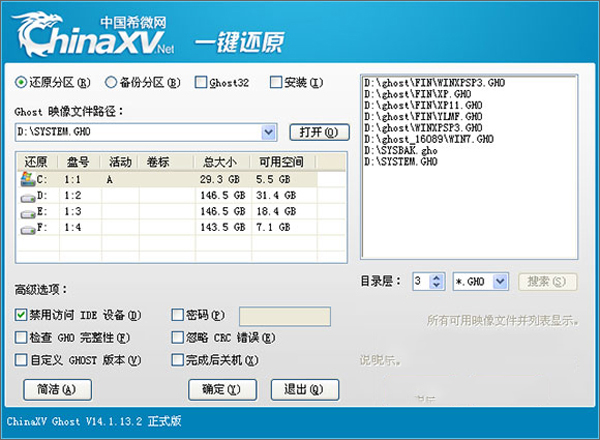Enable 自定义 GHOST 版本 (V) checkbox

[21, 360]
